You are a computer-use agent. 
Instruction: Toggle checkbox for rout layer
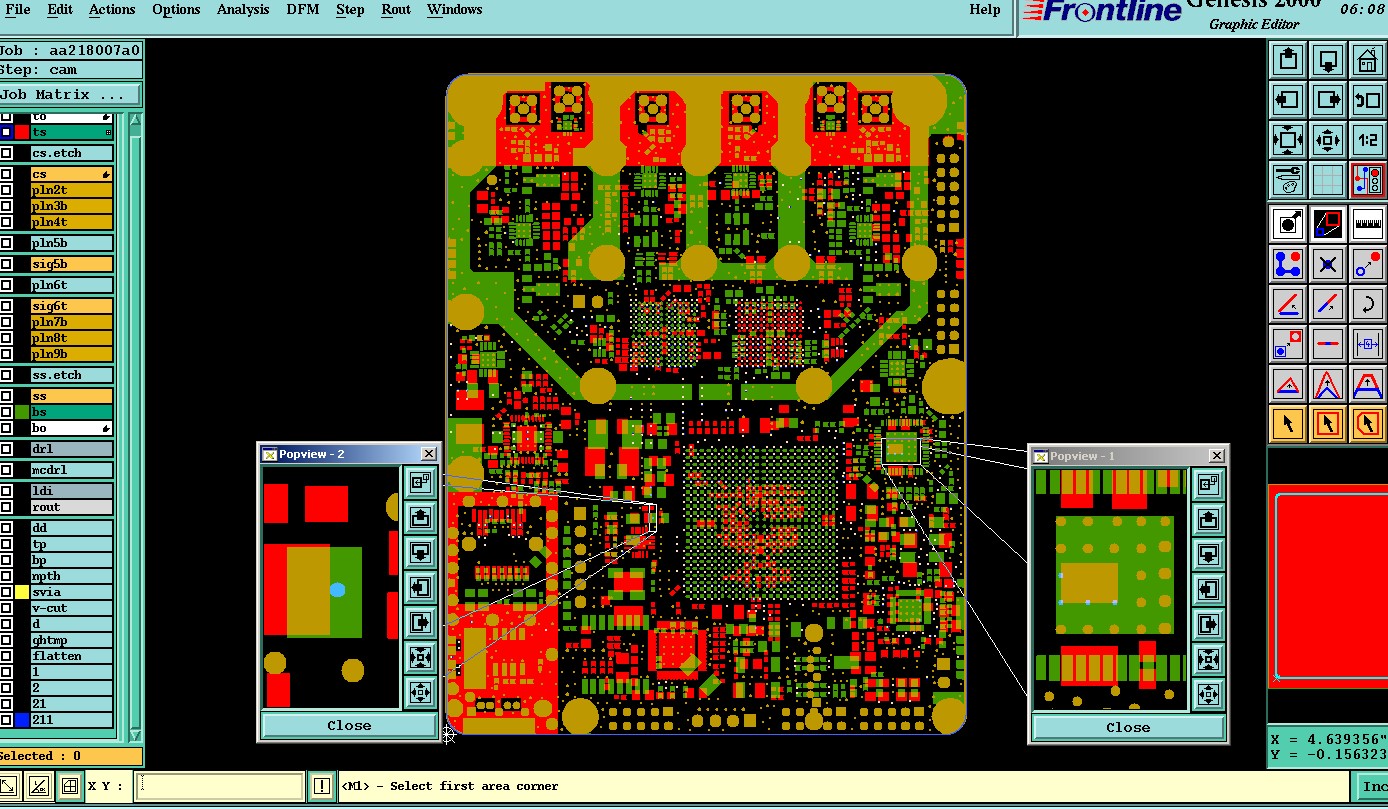(6, 507)
